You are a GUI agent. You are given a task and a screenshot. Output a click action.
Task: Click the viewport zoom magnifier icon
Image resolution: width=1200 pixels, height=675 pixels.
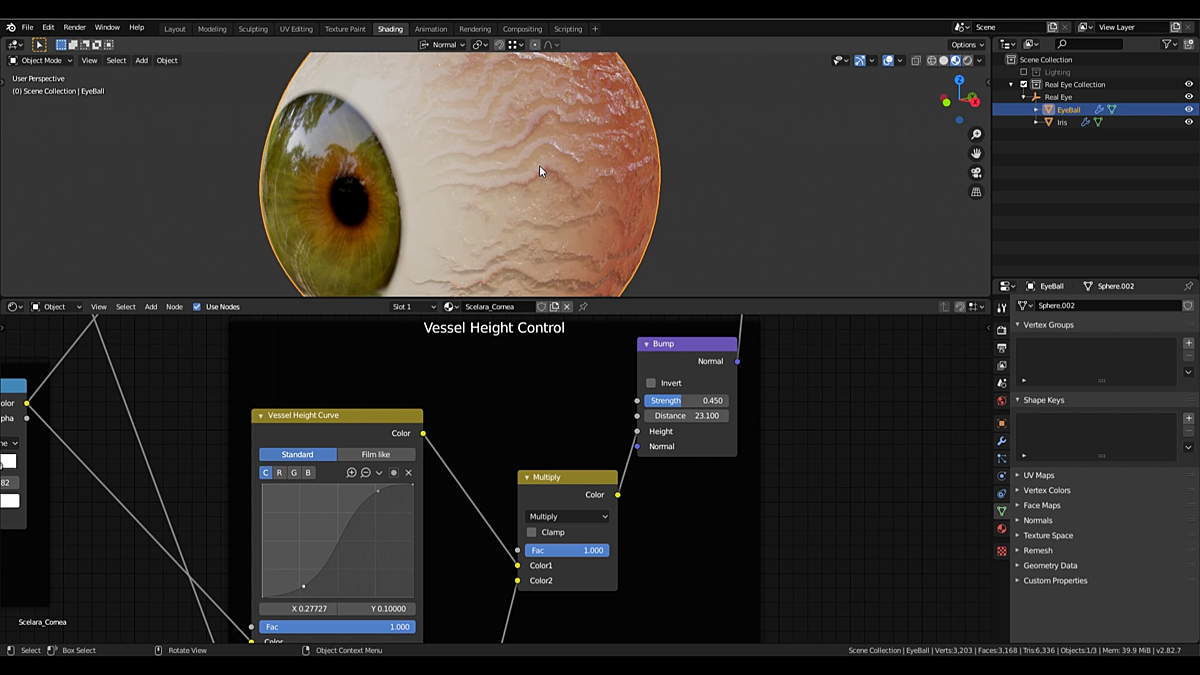coord(976,133)
